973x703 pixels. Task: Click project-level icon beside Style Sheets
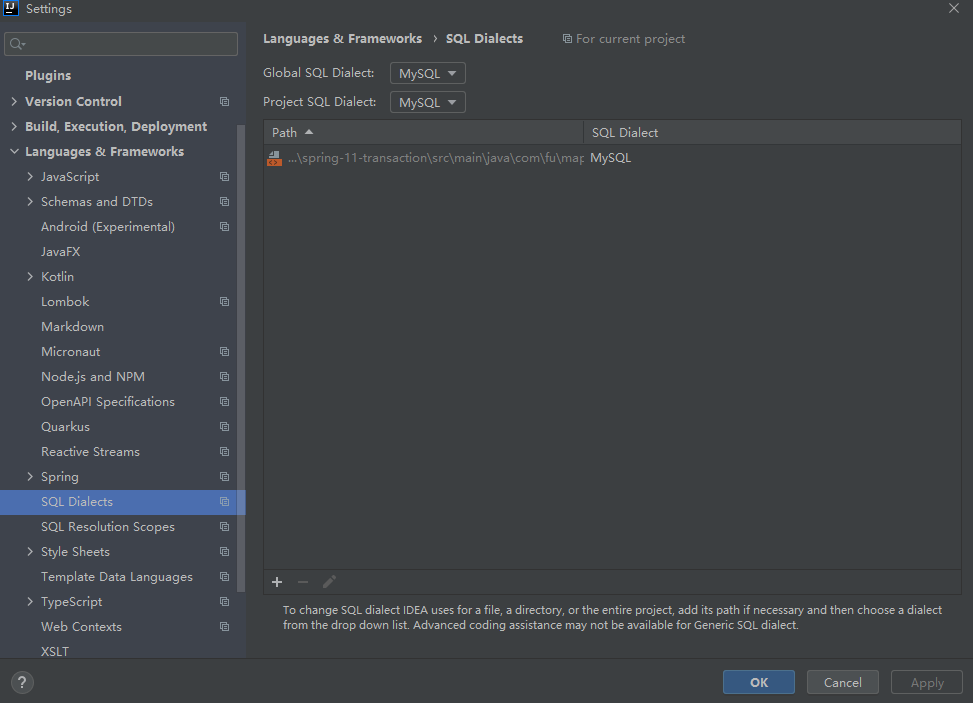(225, 552)
